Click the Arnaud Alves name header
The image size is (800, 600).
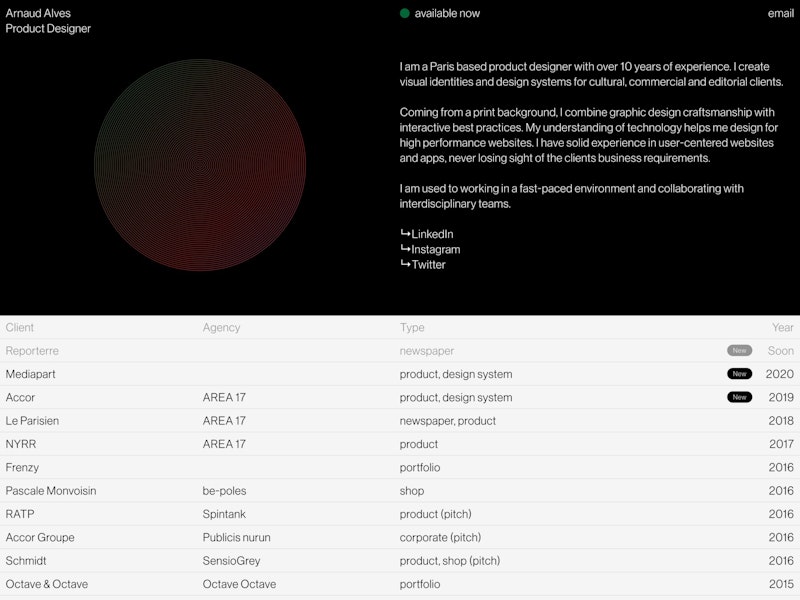coord(38,13)
